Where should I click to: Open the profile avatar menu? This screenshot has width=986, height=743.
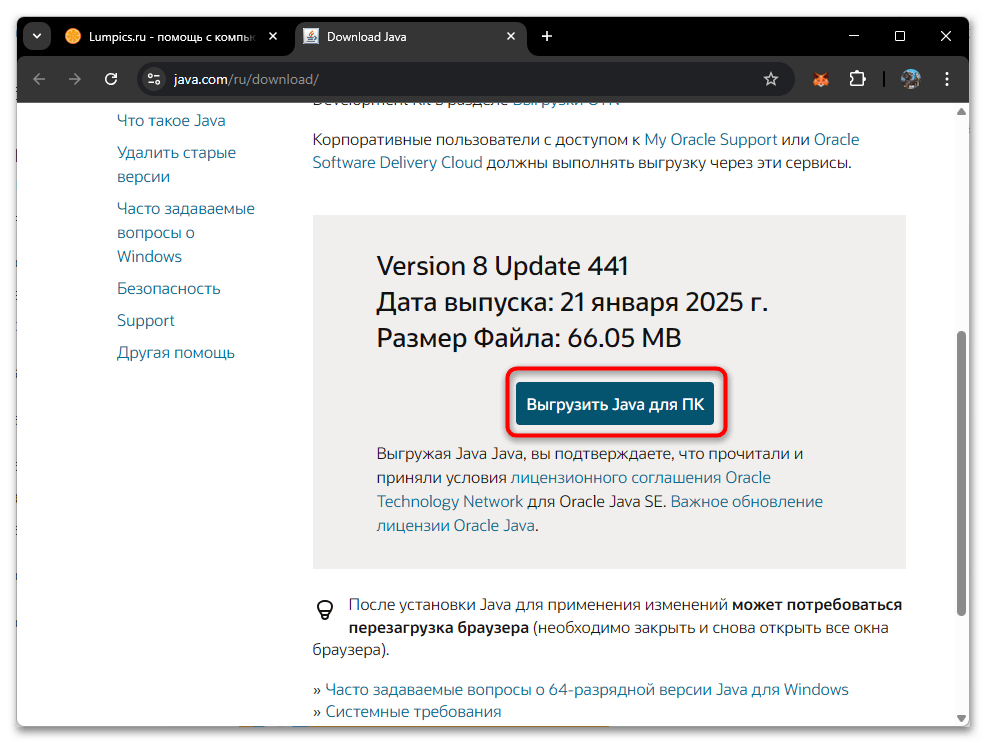[910, 79]
